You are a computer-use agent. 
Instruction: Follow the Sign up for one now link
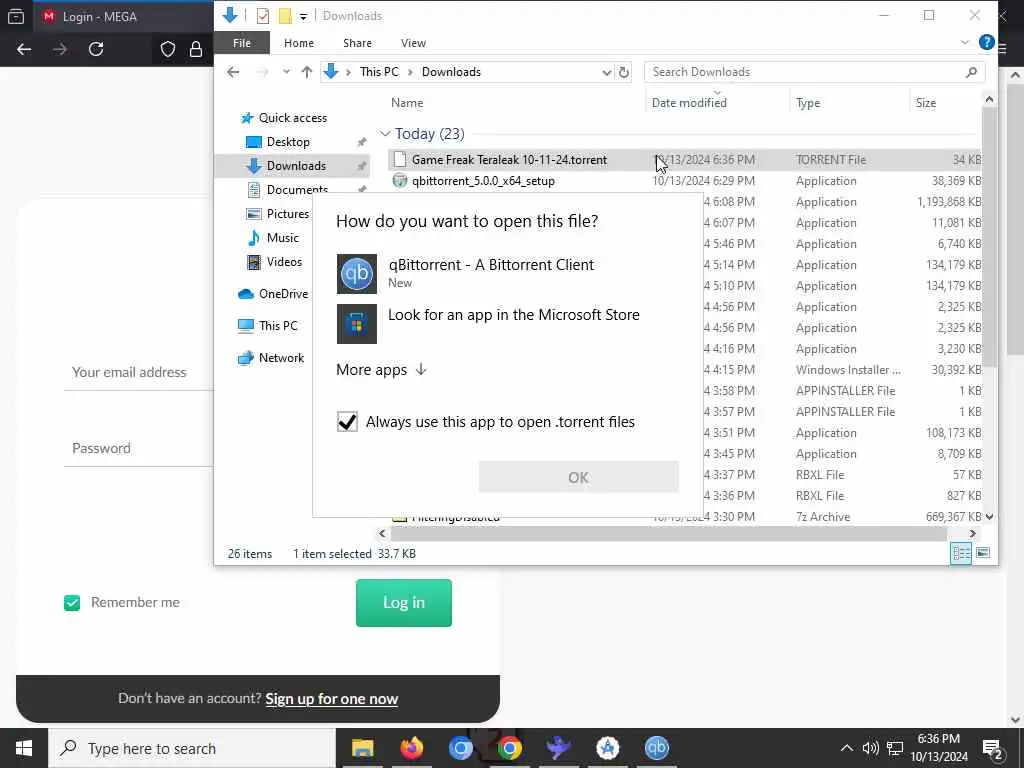[331, 699]
